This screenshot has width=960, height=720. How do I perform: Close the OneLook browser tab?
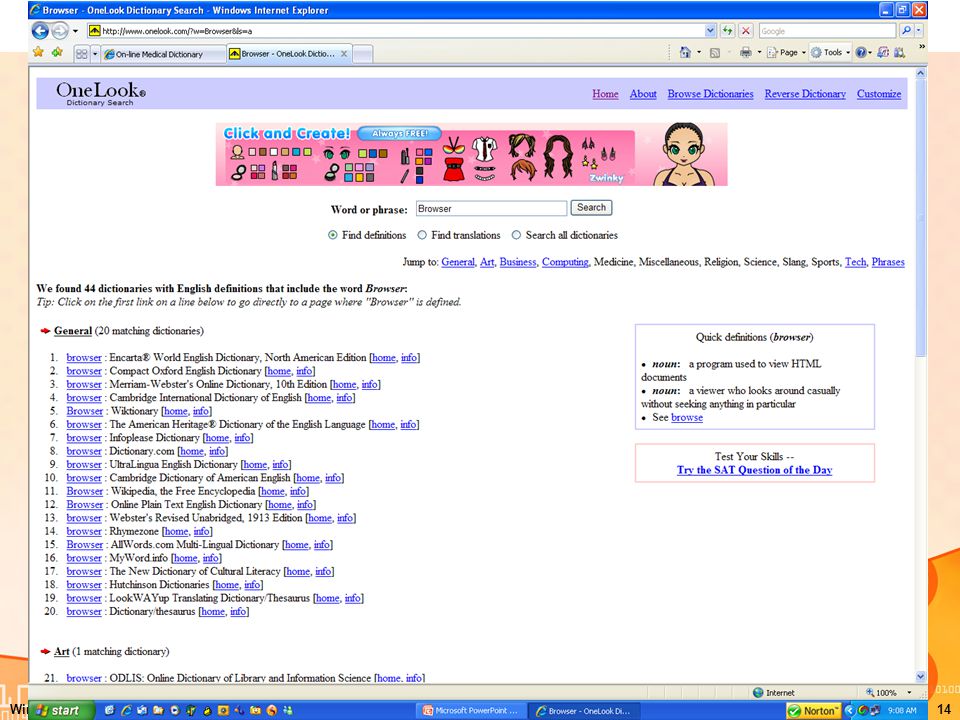click(344, 54)
